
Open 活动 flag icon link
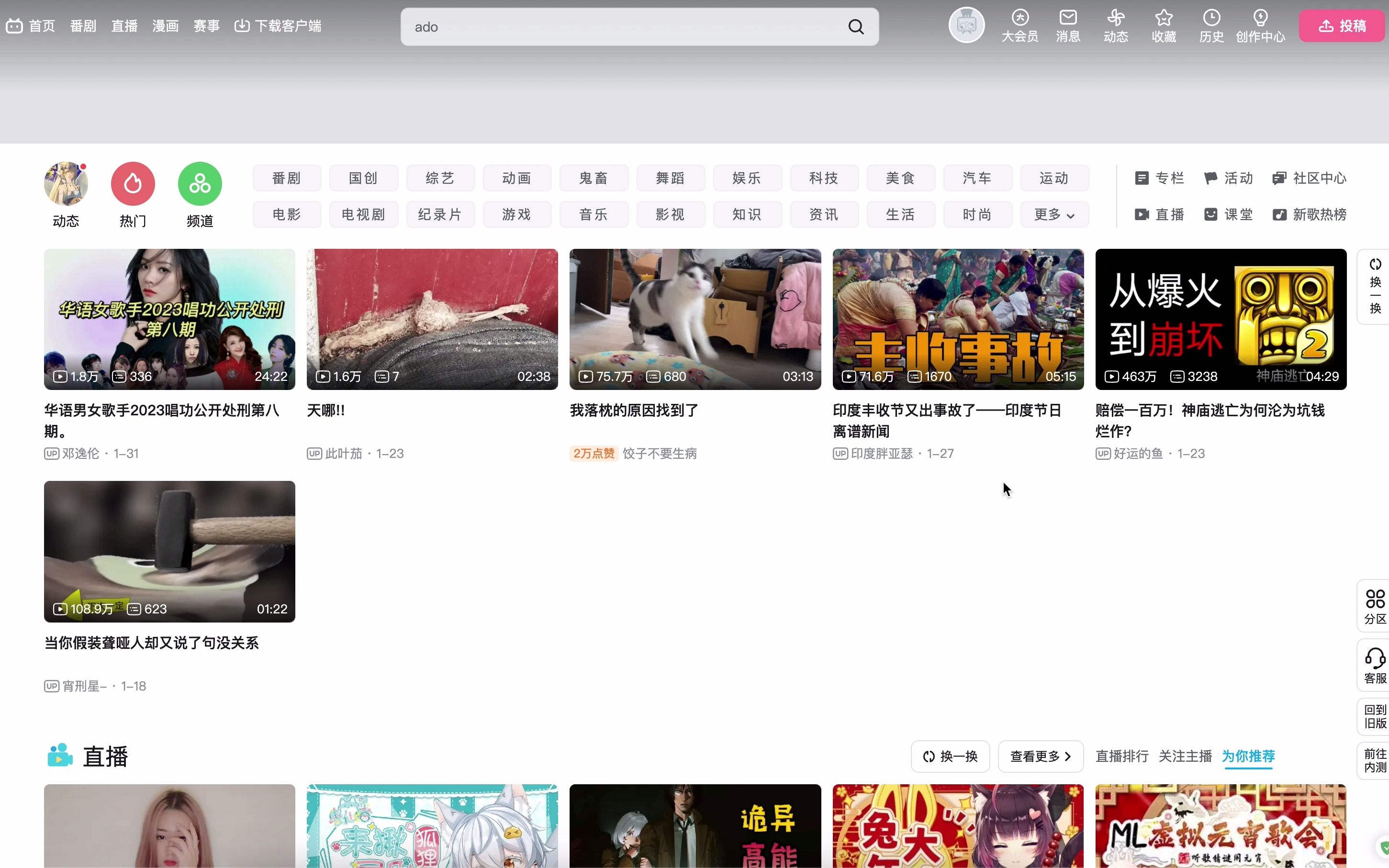pyautogui.click(x=1228, y=178)
